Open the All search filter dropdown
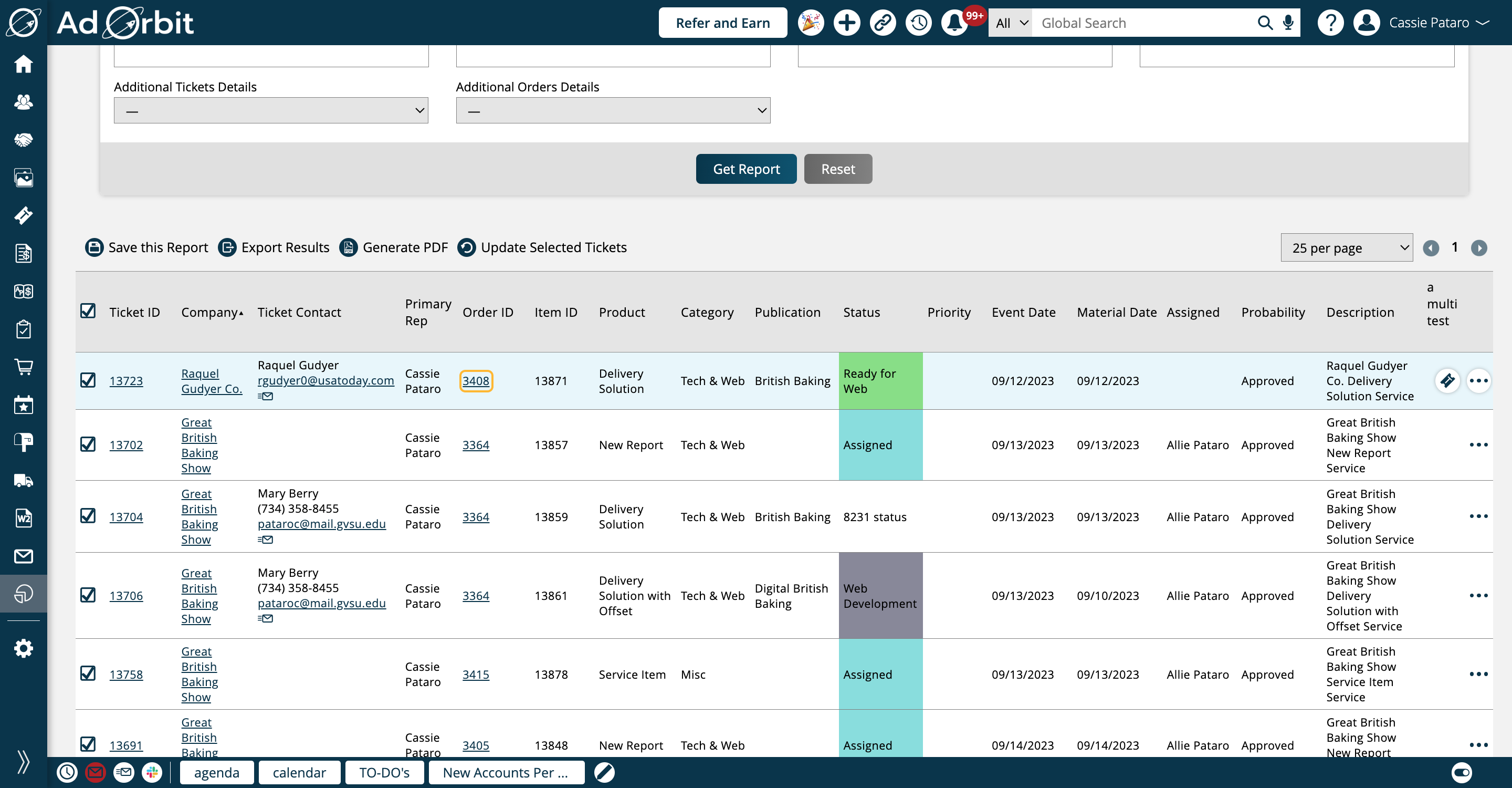The width and height of the screenshot is (1512, 788). tap(1010, 23)
